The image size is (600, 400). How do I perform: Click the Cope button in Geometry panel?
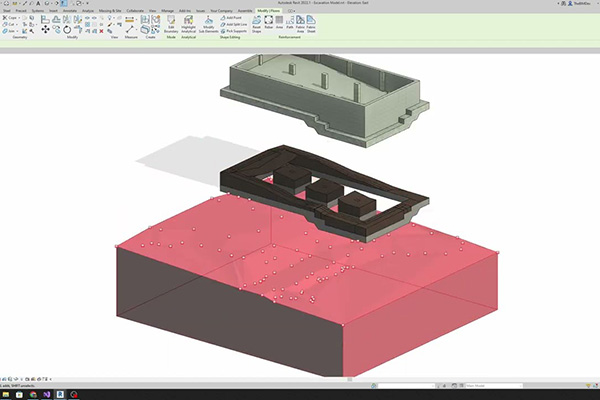coord(10,18)
